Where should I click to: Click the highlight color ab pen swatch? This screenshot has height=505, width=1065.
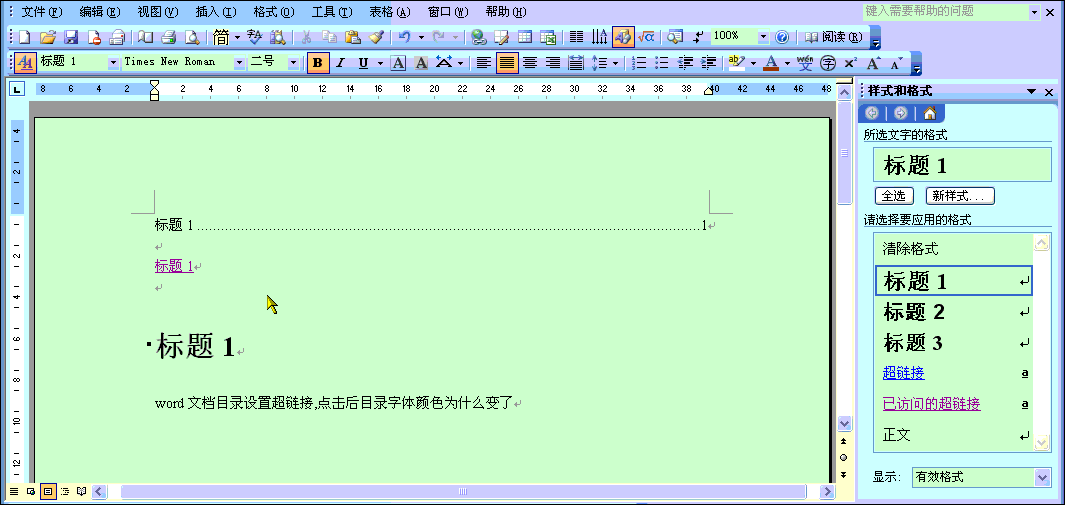(x=736, y=63)
